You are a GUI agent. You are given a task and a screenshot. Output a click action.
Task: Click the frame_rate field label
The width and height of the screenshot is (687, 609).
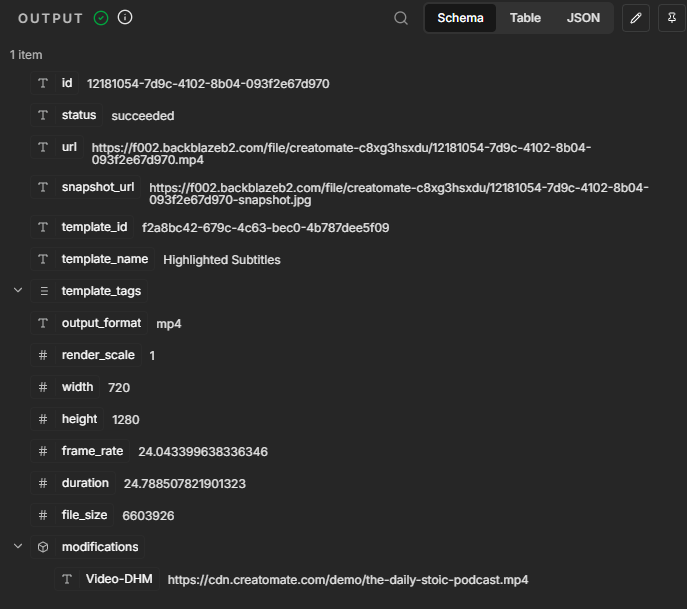click(x=92, y=451)
